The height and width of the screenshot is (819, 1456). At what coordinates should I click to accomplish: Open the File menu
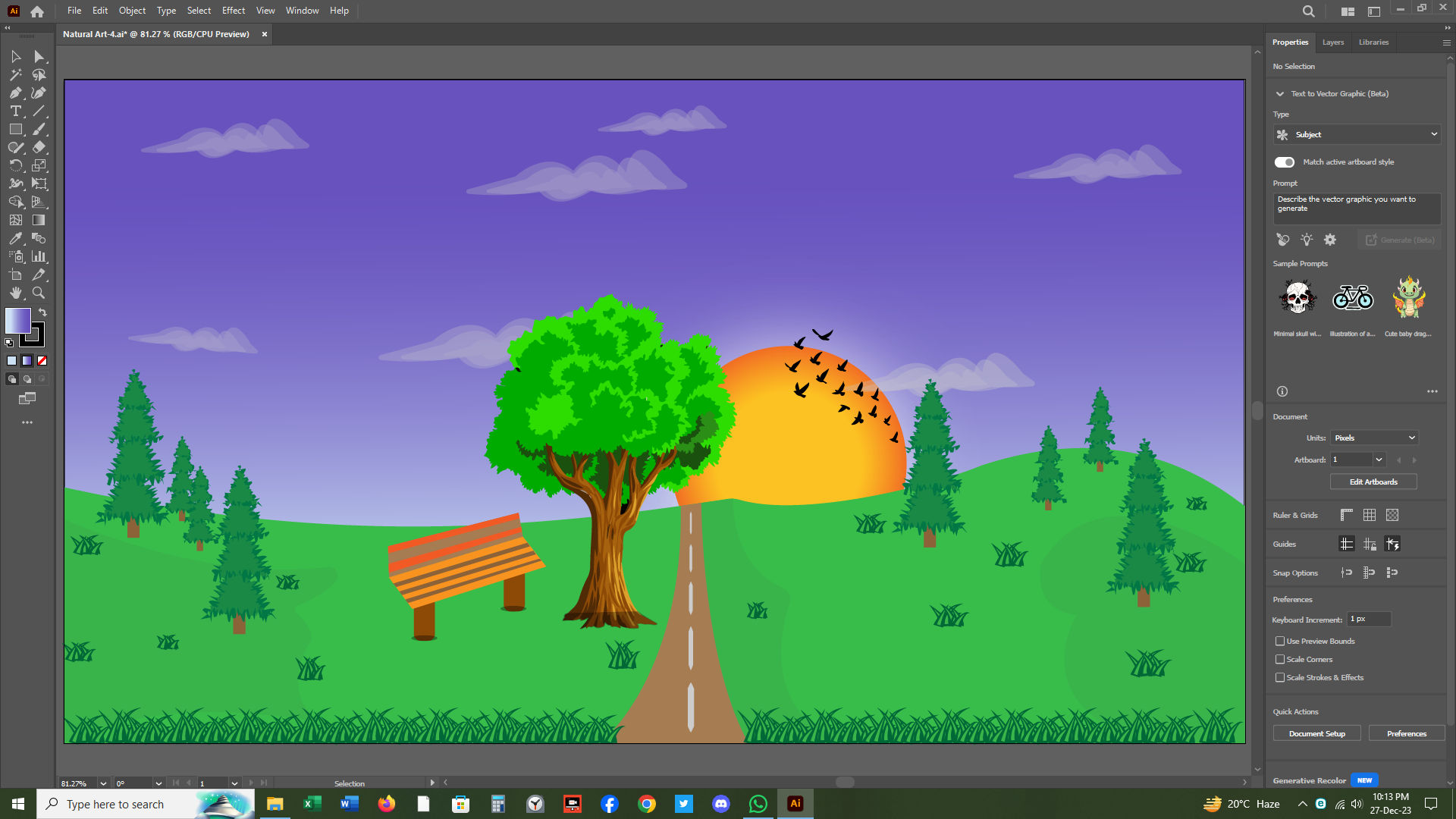click(x=74, y=11)
